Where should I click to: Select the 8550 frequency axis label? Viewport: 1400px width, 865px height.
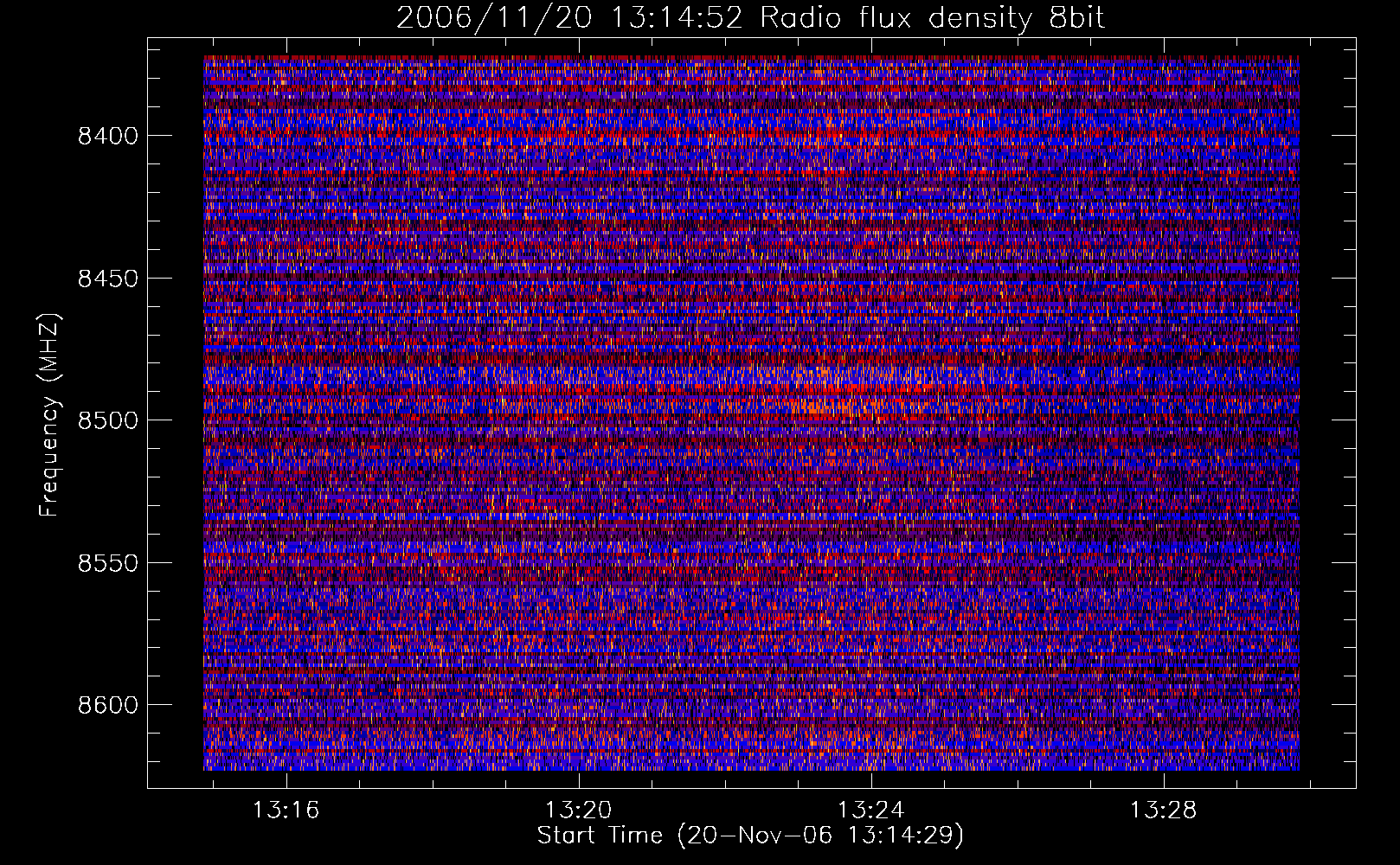[108, 563]
